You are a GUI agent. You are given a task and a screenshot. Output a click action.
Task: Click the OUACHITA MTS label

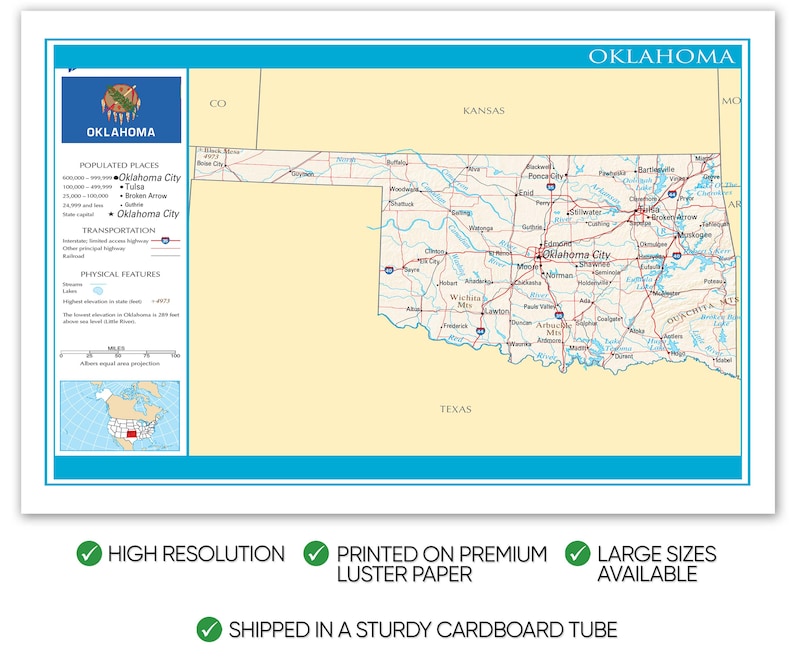pos(702,310)
